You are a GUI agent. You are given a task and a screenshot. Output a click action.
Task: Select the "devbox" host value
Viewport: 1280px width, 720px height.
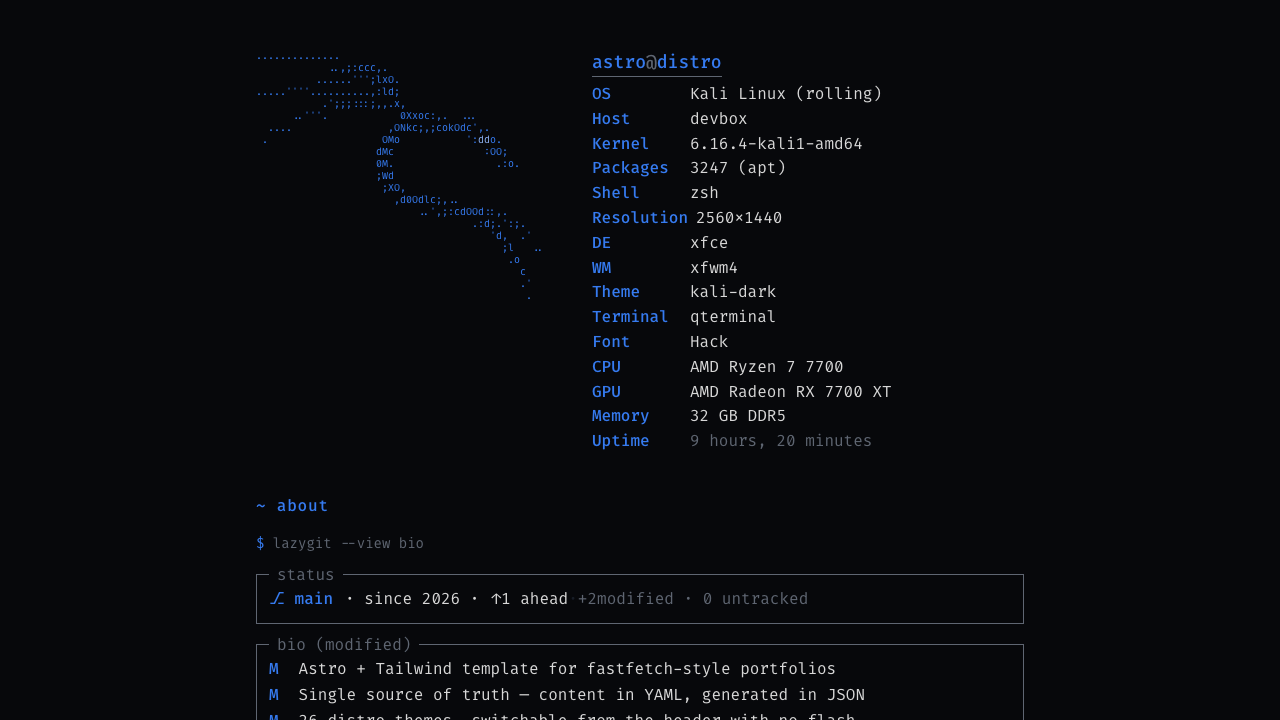tap(719, 119)
